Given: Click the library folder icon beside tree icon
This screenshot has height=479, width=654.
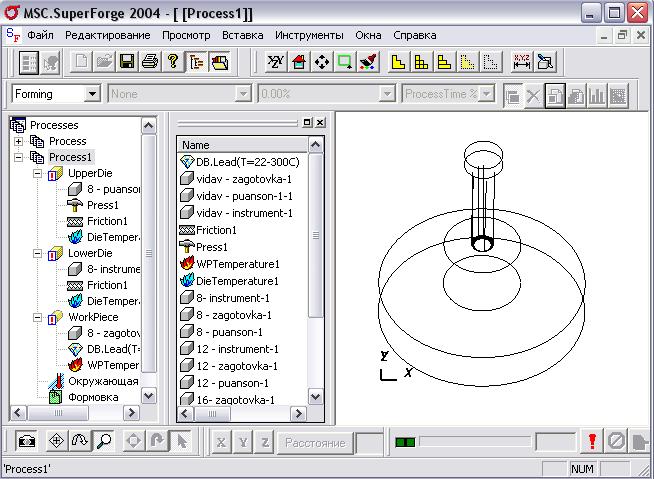Looking at the screenshot, I should click(x=219, y=62).
